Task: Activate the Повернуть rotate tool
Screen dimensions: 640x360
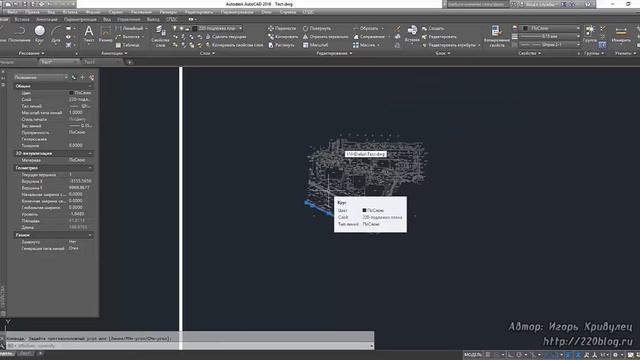Action: tap(317, 29)
